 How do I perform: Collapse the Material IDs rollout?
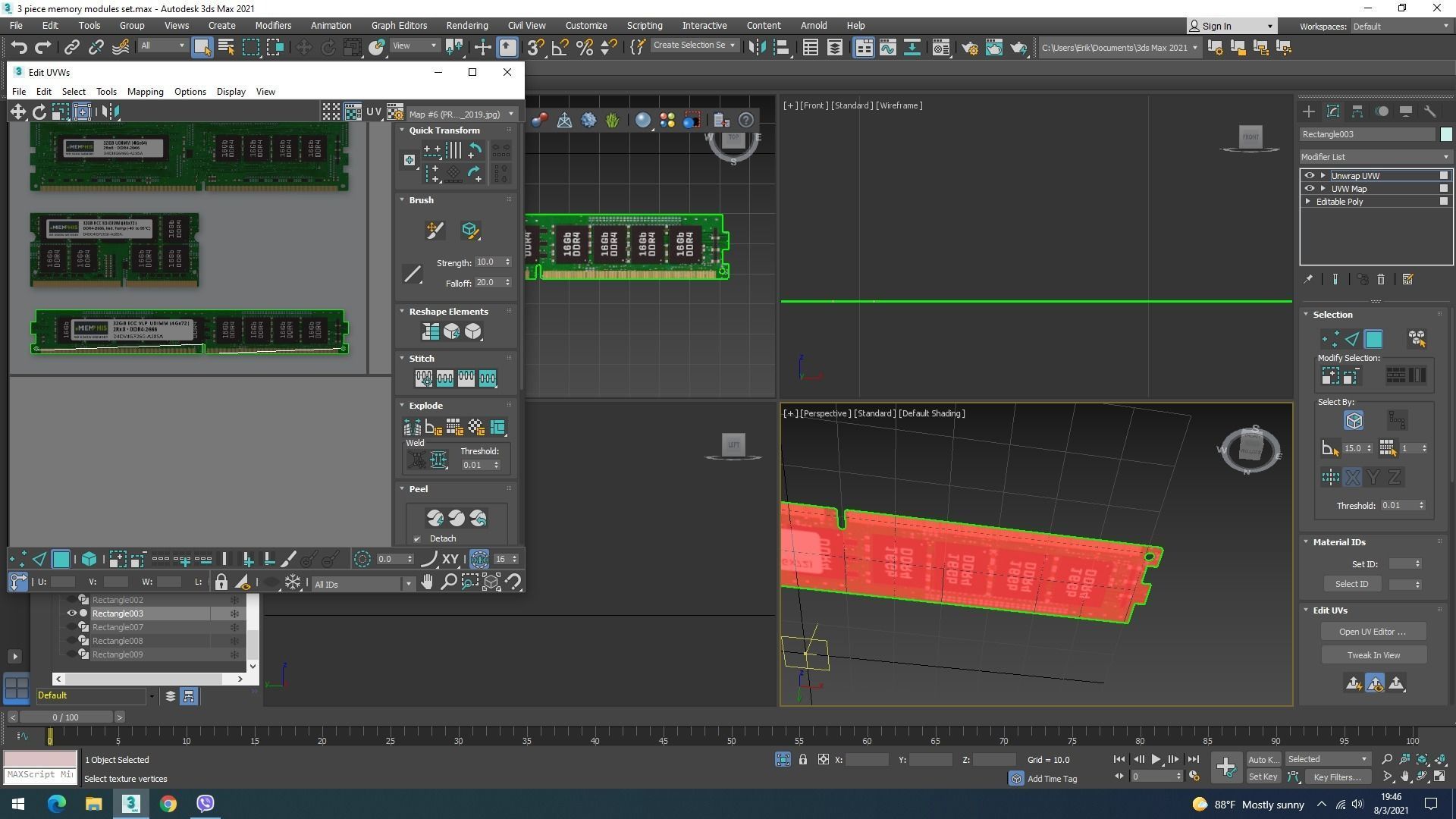[x=1306, y=542]
